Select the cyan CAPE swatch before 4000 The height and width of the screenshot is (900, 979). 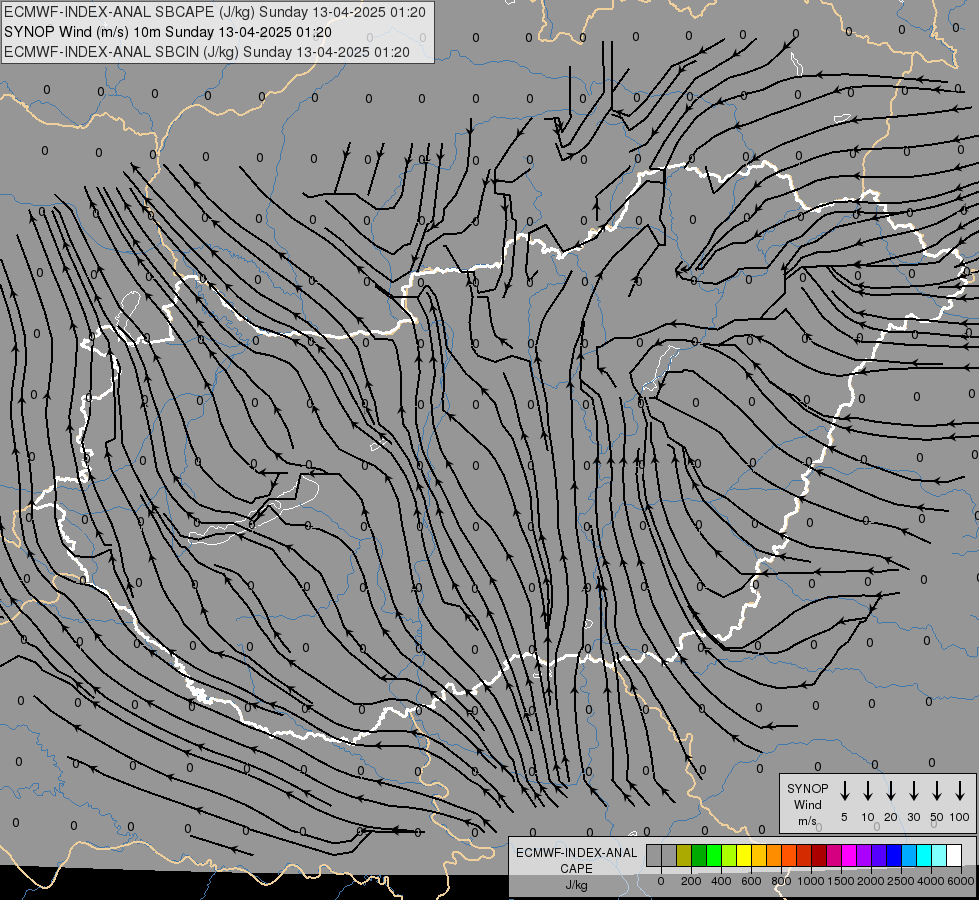(924, 855)
